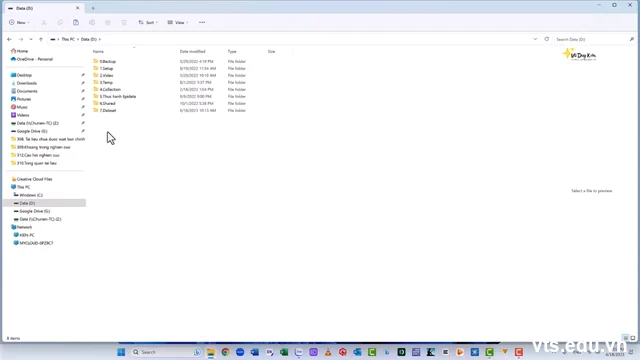Click Data (D:) in the address breadcrumb
640x360 pixels.
[89, 39]
